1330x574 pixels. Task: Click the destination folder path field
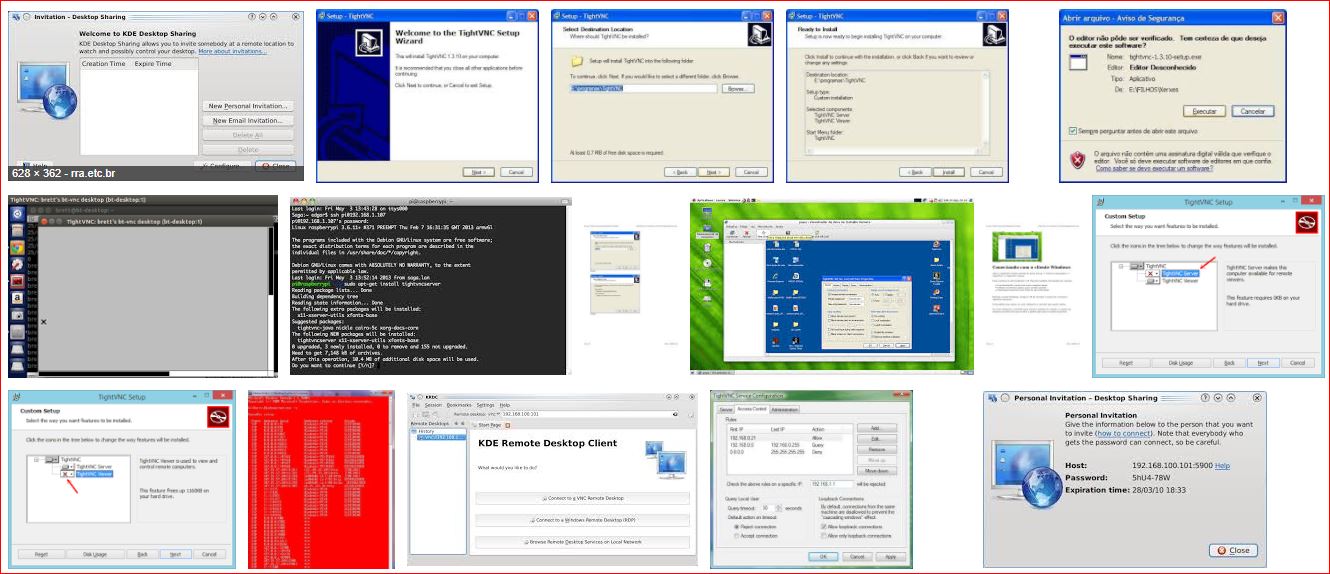(x=643, y=88)
